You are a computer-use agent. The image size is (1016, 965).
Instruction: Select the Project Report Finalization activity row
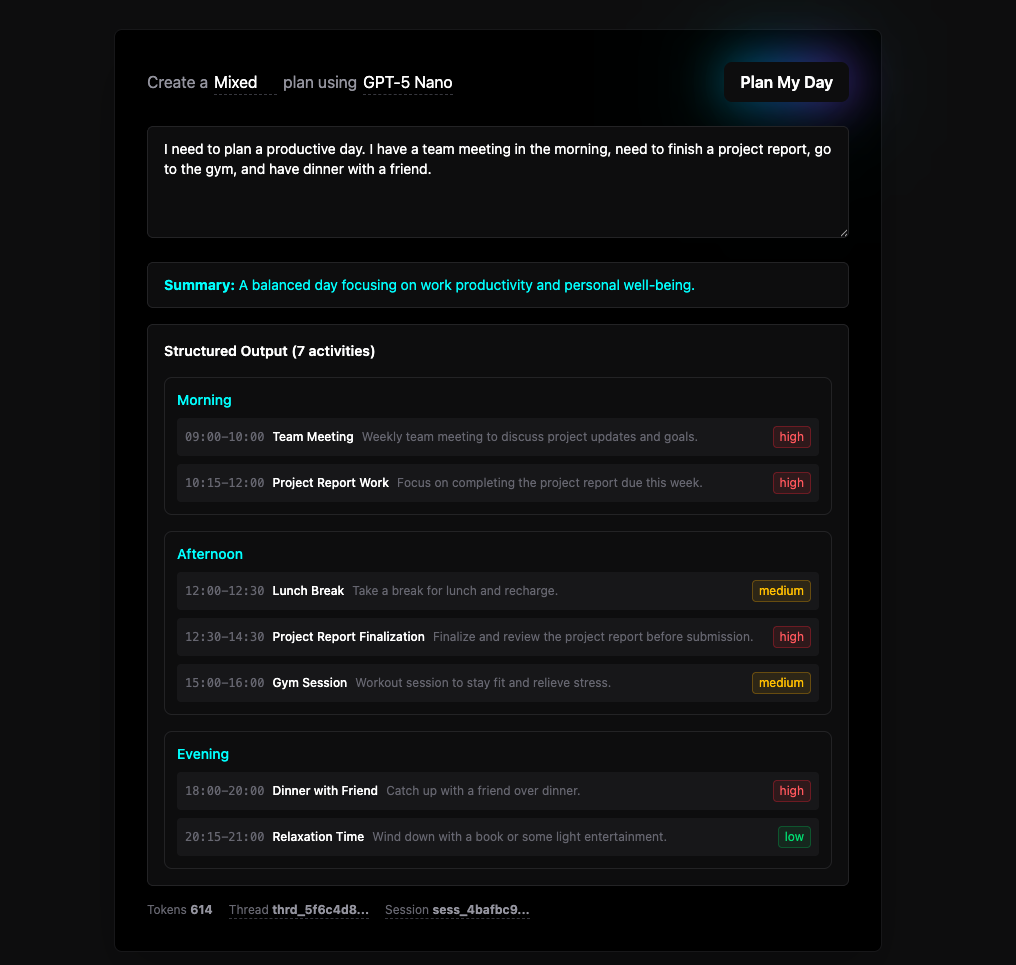coord(497,637)
